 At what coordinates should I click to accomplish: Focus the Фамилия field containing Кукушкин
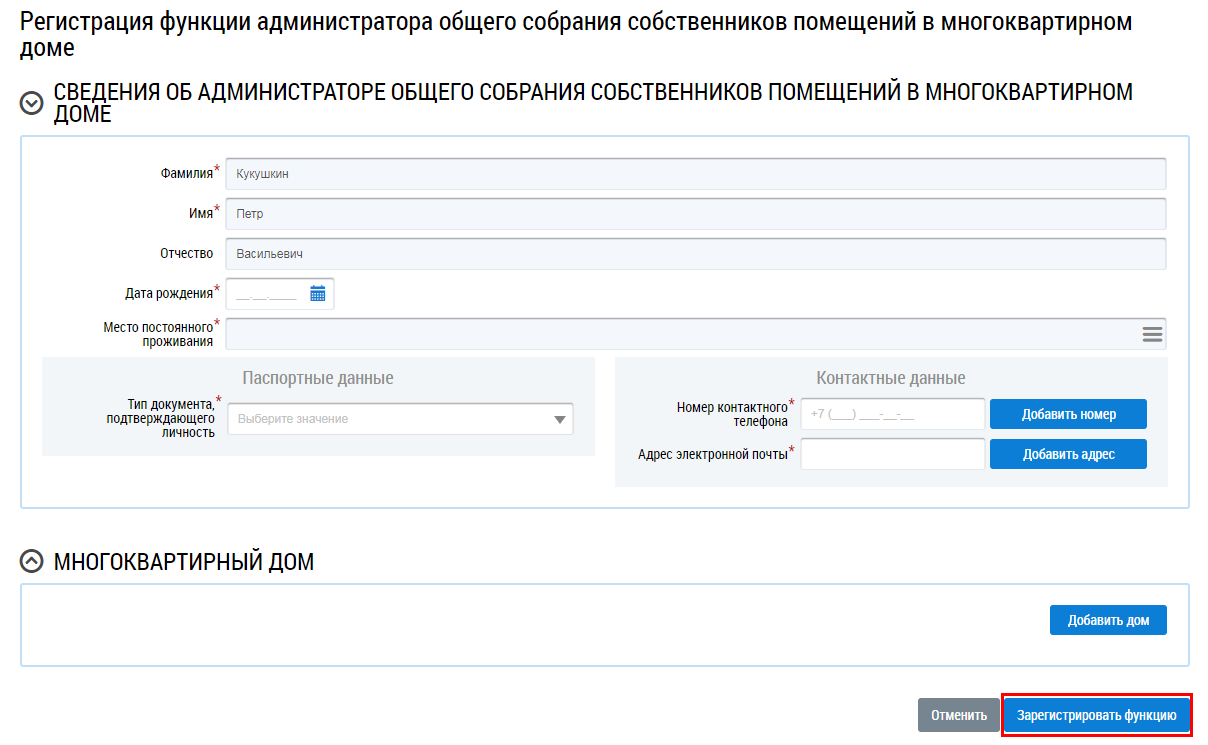pyautogui.click(x=695, y=174)
